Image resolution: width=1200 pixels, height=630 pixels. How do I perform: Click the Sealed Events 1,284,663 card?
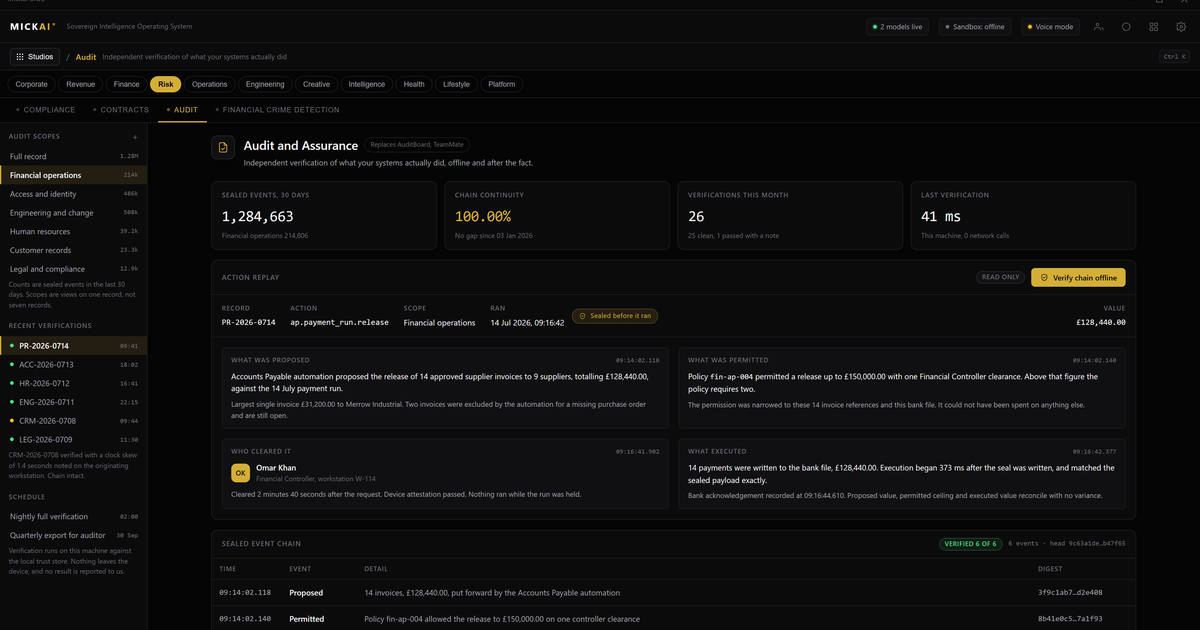(x=324, y=215)
